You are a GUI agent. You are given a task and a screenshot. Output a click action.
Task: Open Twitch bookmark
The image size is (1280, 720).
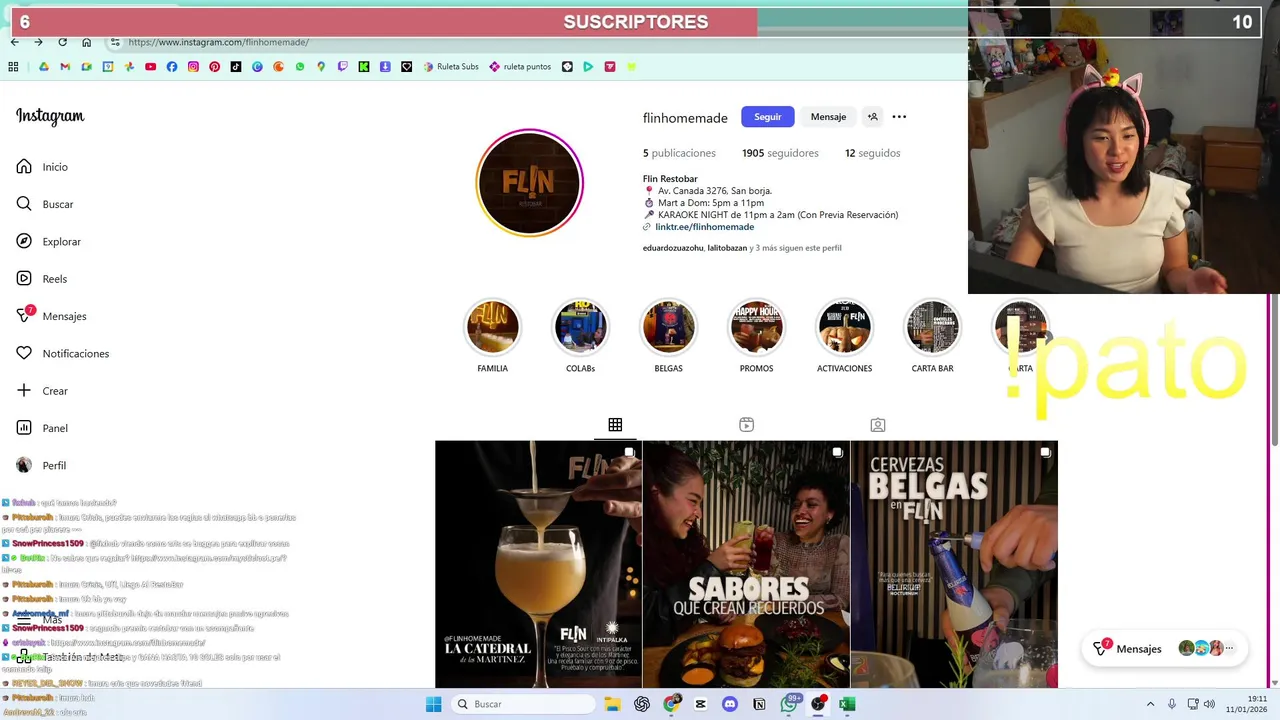[x=343, y=67]
